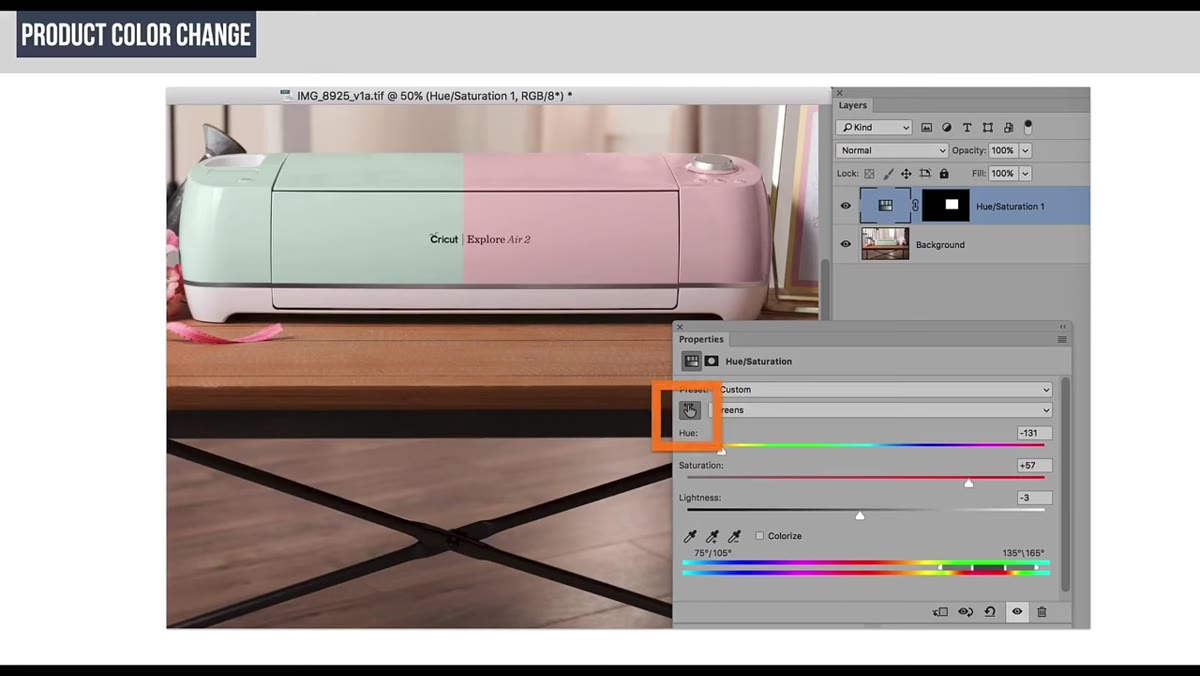1200x676 pixels.
Task: Click the Fill 100% field
Action: [x=1003, y=174]
